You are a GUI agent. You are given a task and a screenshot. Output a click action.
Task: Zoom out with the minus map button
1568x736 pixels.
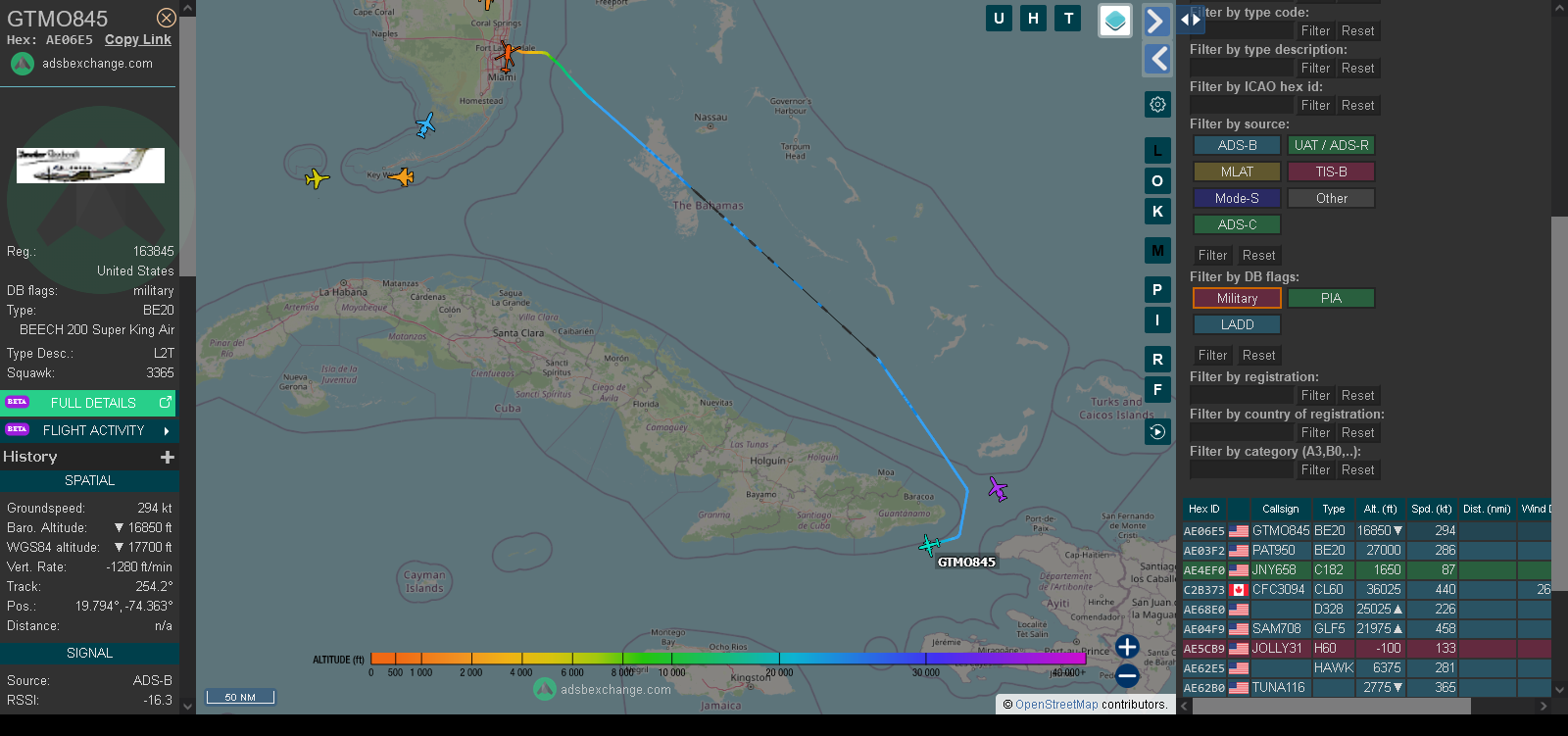[x=1127, y=675]
